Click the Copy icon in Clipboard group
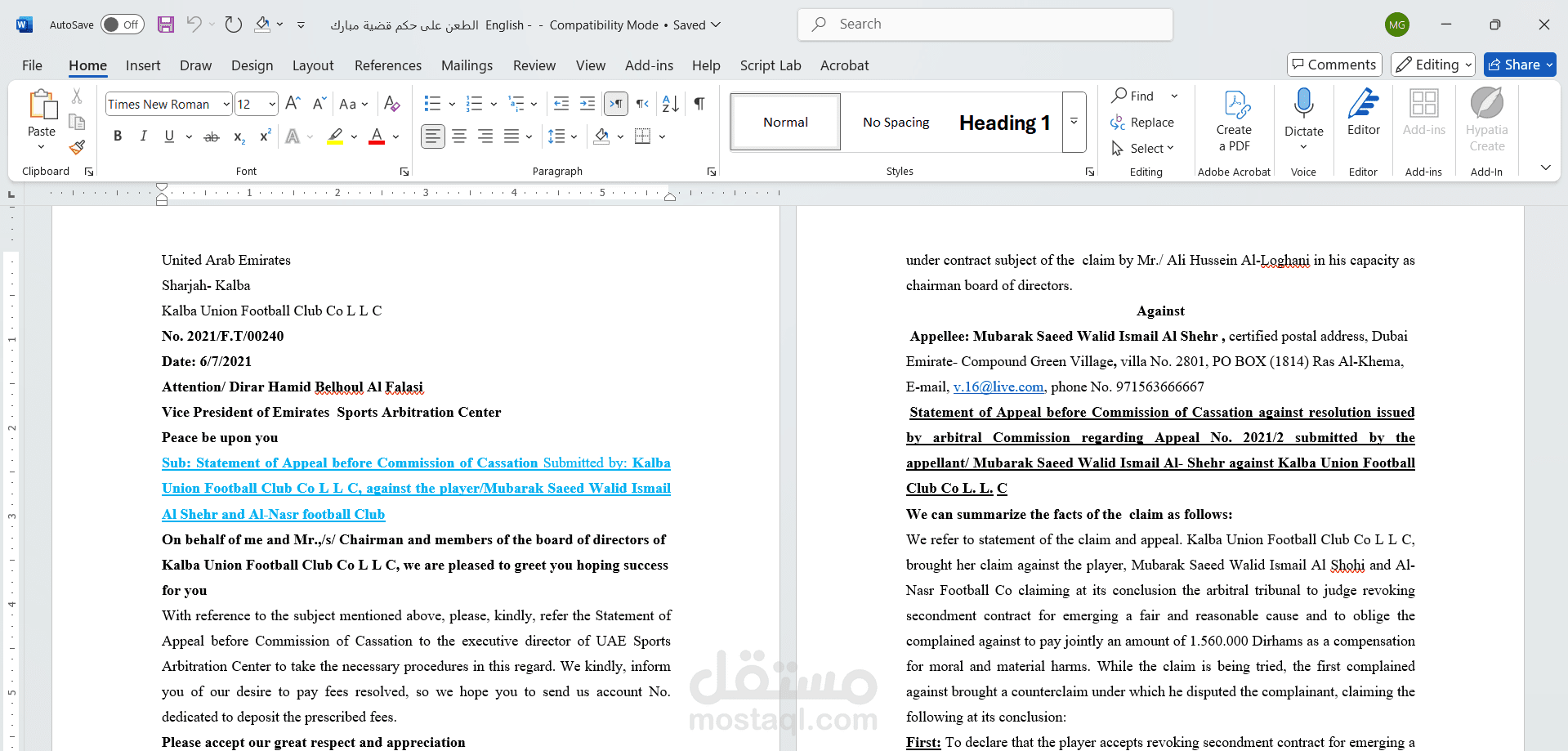1568x751 pixels. coord(77,123)
